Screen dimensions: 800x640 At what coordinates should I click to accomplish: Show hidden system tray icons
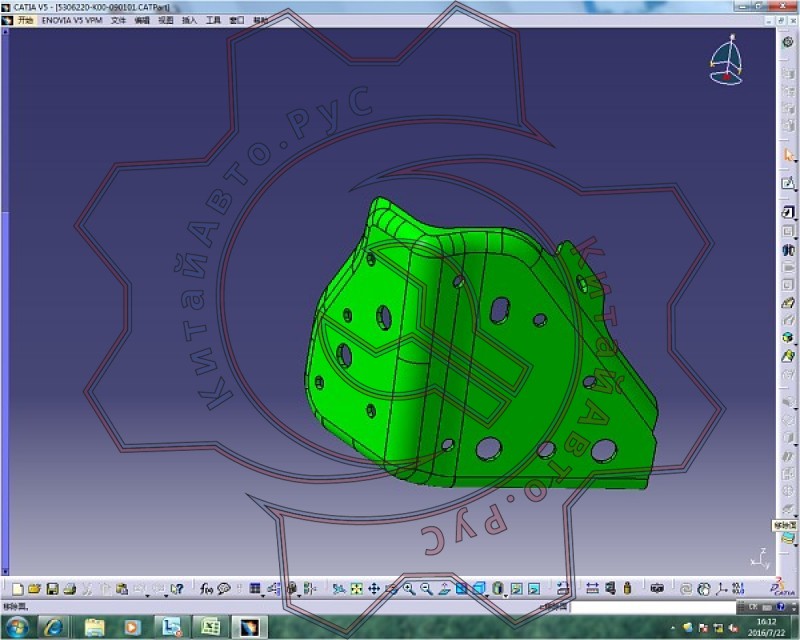click(673, 628)
